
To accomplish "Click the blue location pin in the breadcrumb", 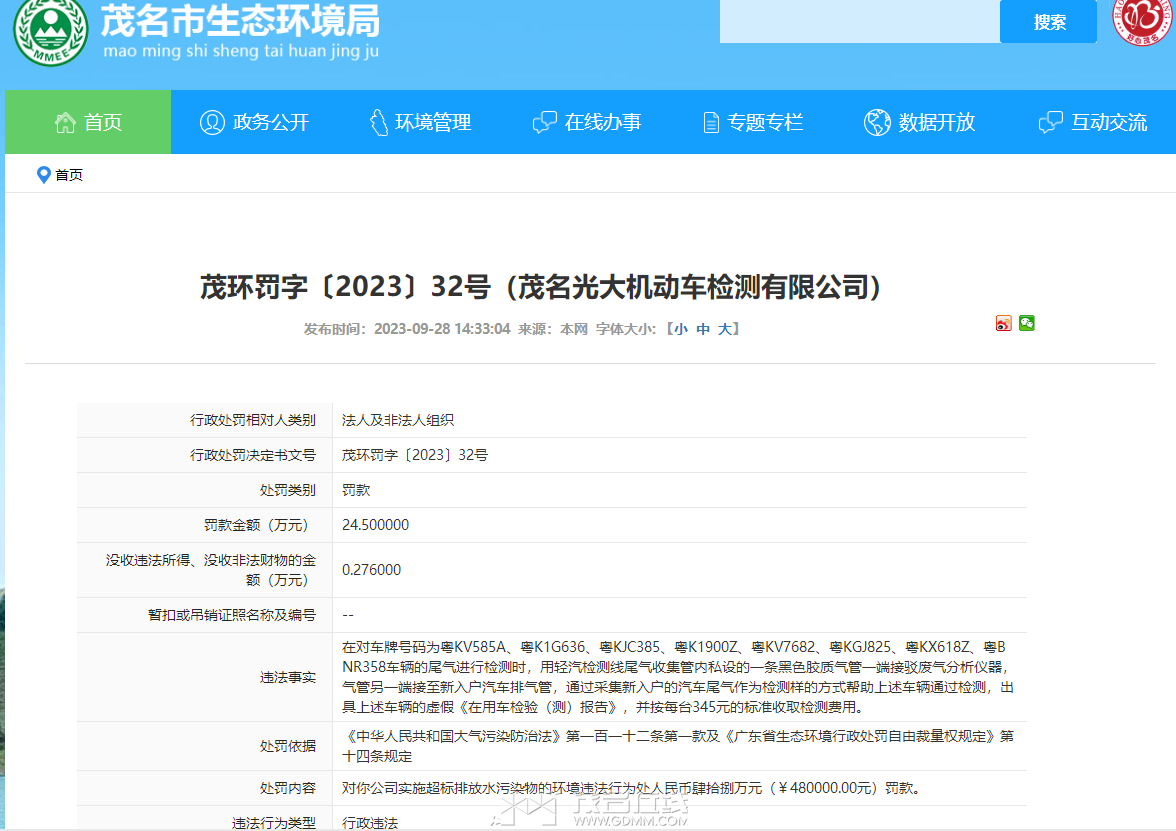I will pyautogui.click(x=43, y=175).
